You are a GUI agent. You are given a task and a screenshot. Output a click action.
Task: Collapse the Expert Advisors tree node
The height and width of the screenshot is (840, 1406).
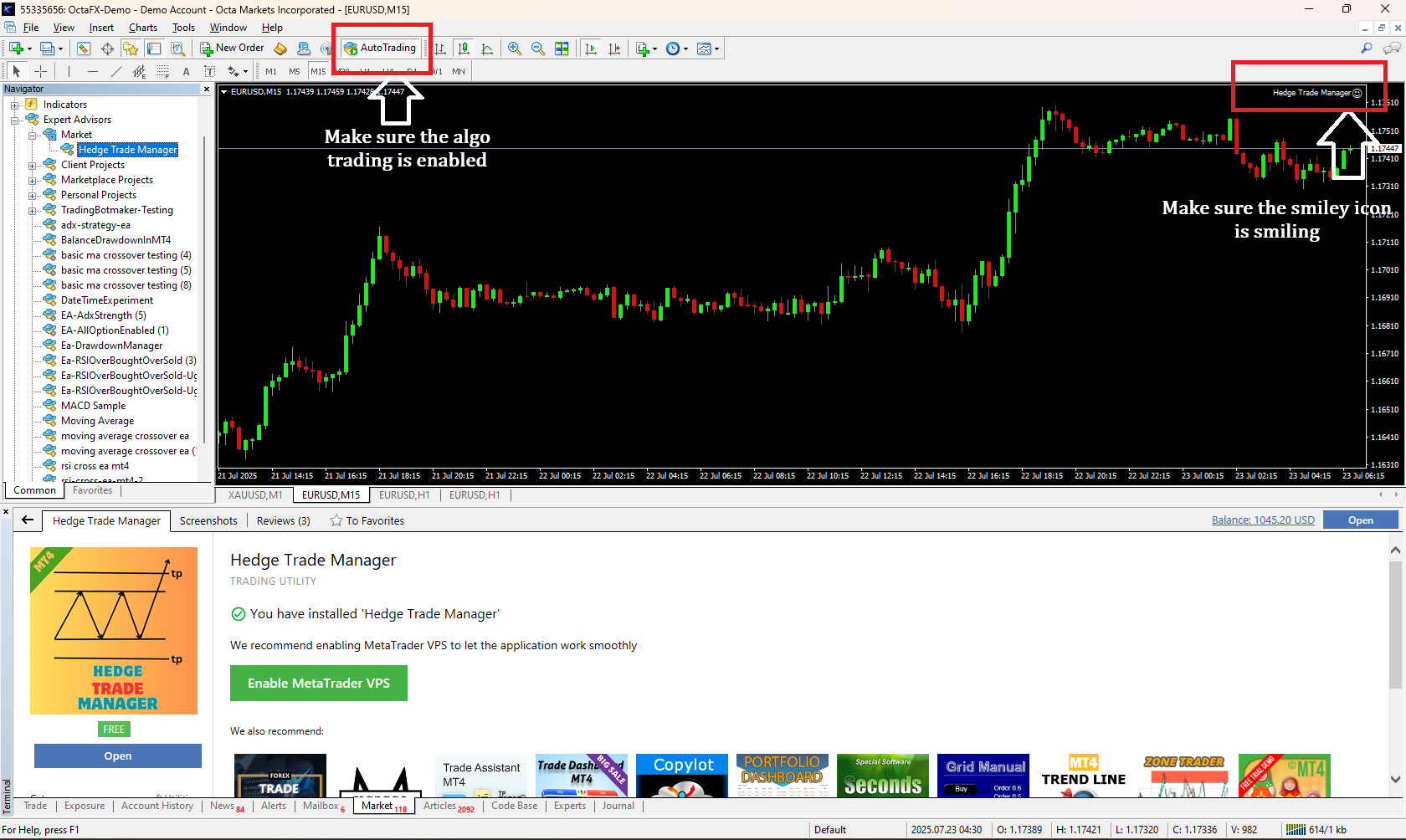coord(15,120)
